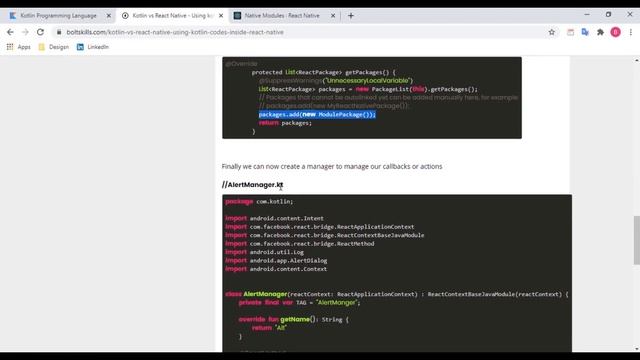This screenshot has height=360, width=640.
Task: Bookmark this page with the star icon
Action: pyautogui.click(x=552, y=32)
